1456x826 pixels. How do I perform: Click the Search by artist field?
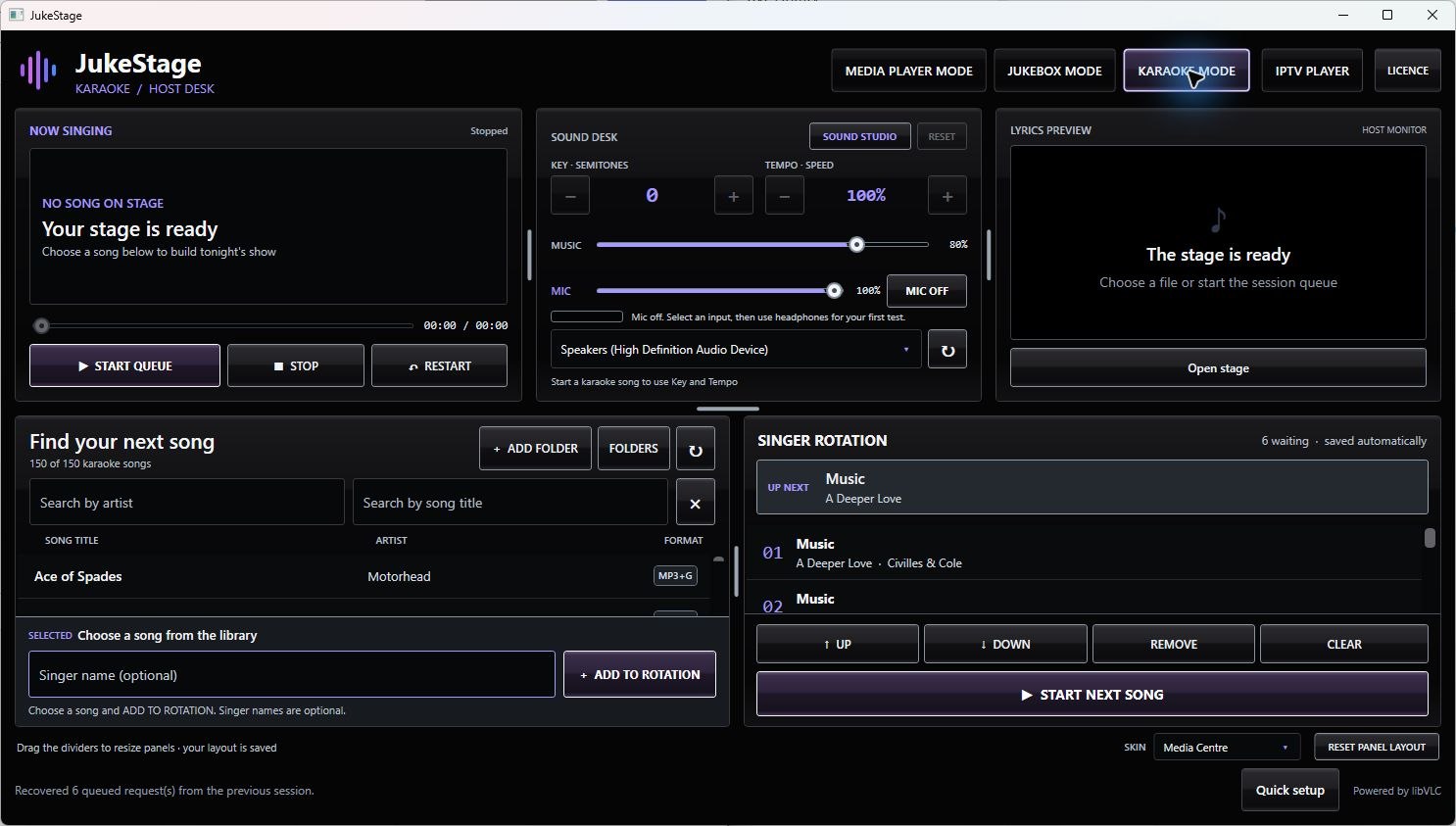click(187, 503)
